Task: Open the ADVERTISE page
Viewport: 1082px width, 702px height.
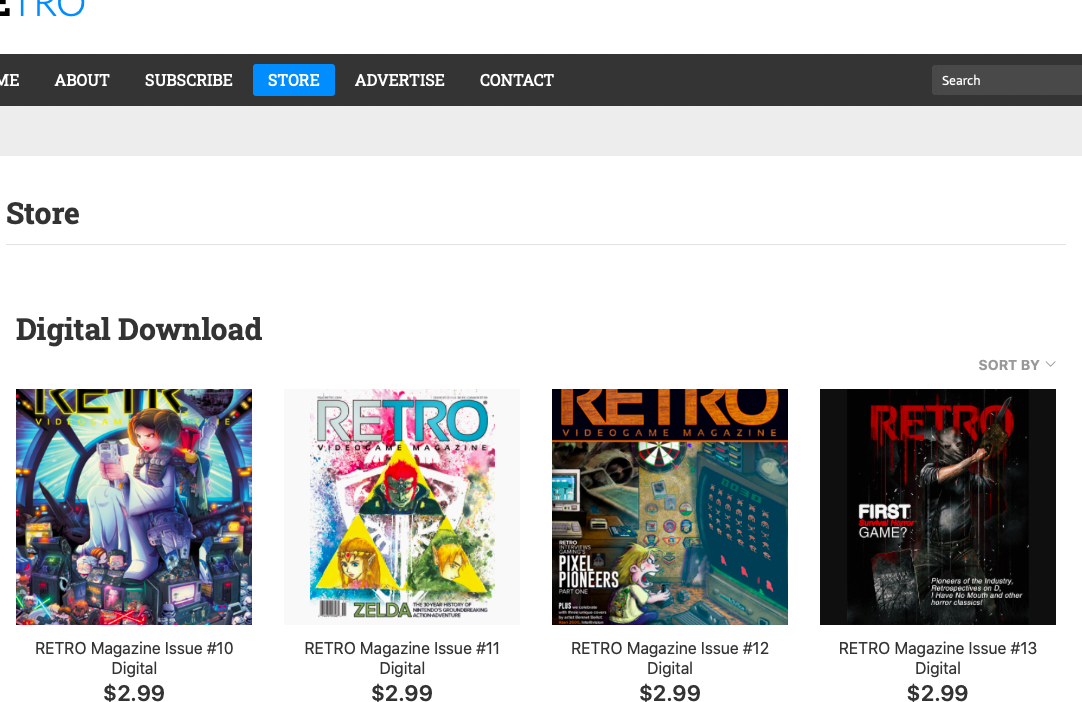Action: pos(400,80)
